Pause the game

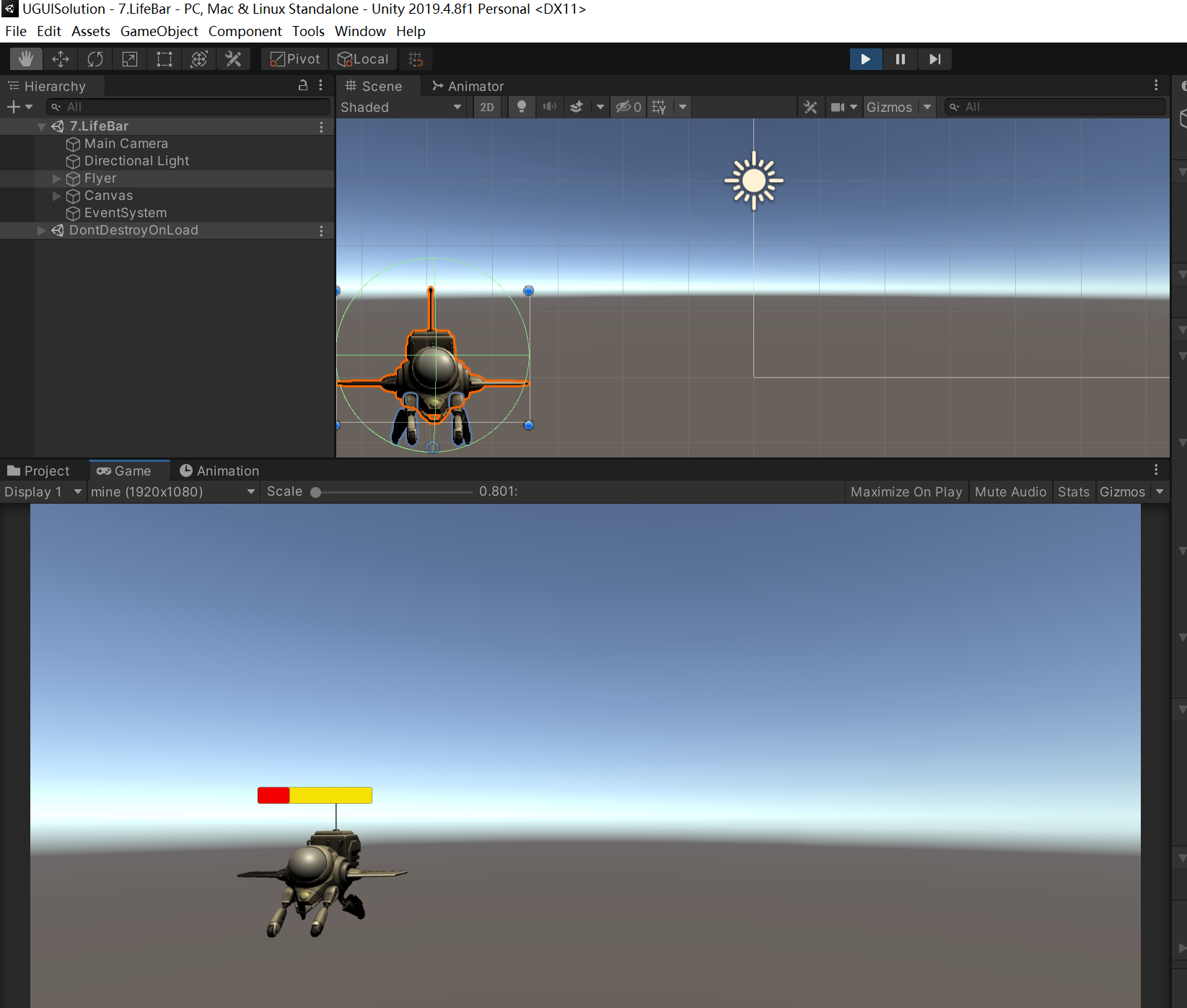pos(901,59)
